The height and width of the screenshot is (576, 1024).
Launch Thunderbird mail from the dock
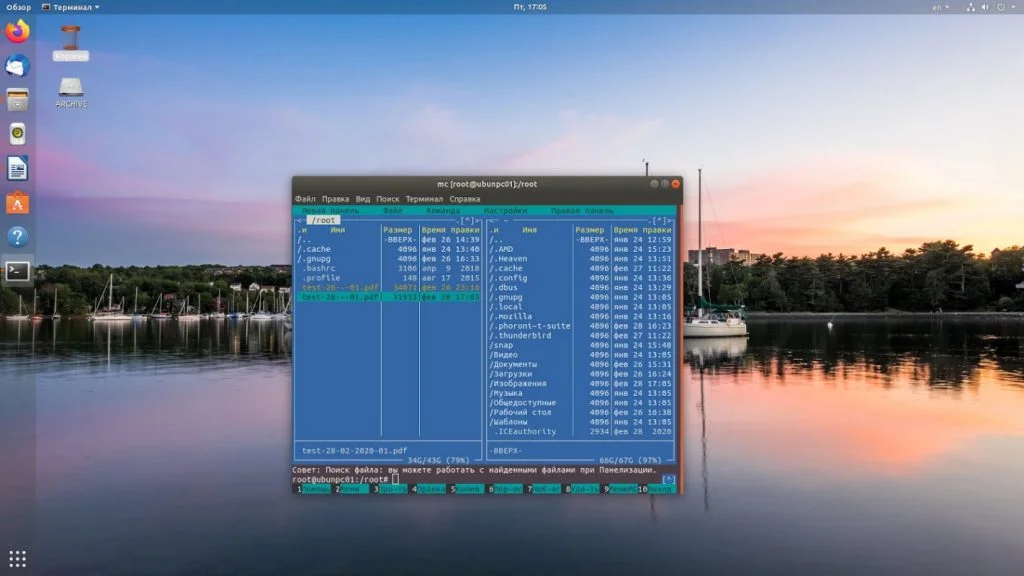tap(17, 66)
